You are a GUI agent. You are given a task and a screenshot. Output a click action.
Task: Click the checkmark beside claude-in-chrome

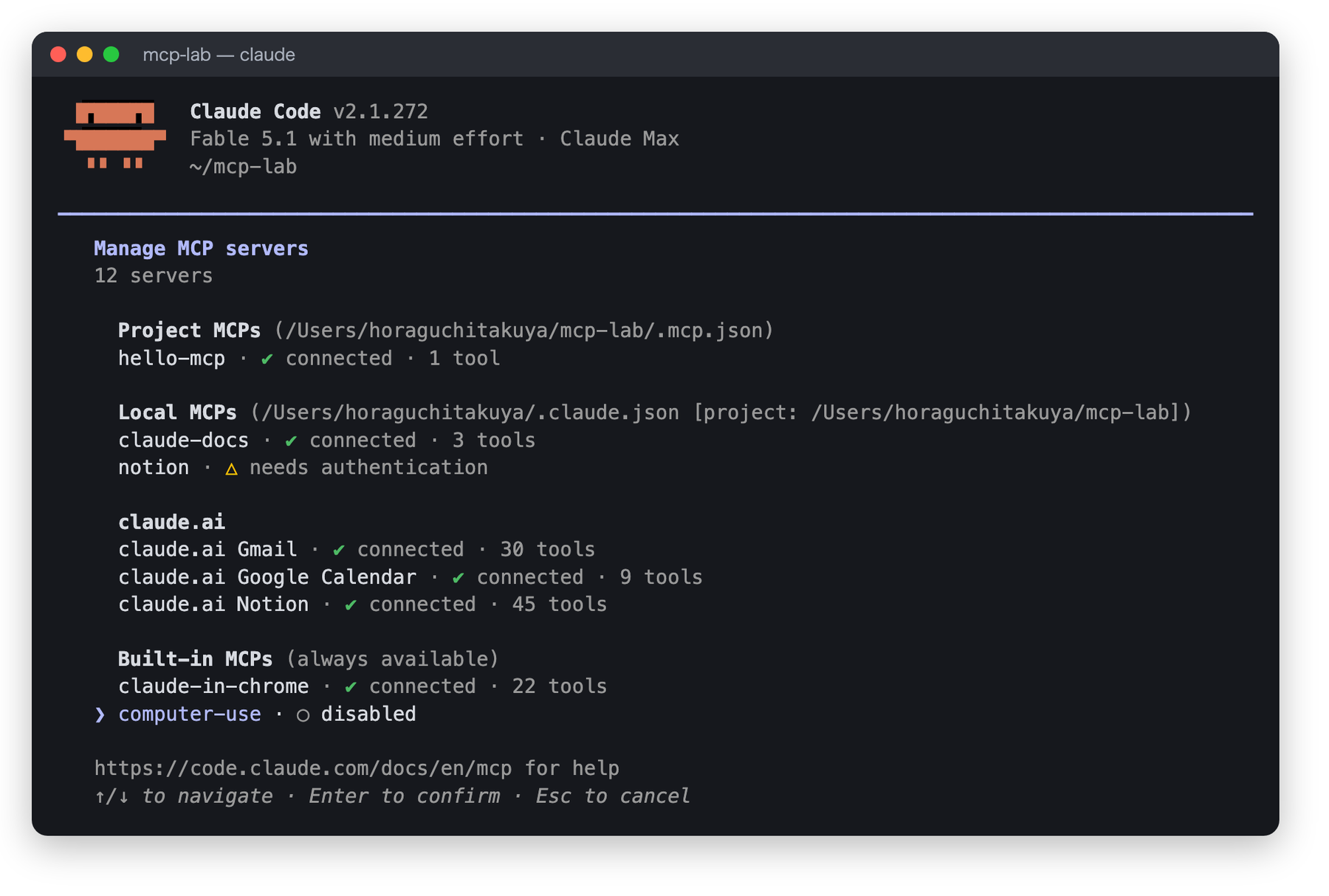pyautogui.click(x=351, y=686)
